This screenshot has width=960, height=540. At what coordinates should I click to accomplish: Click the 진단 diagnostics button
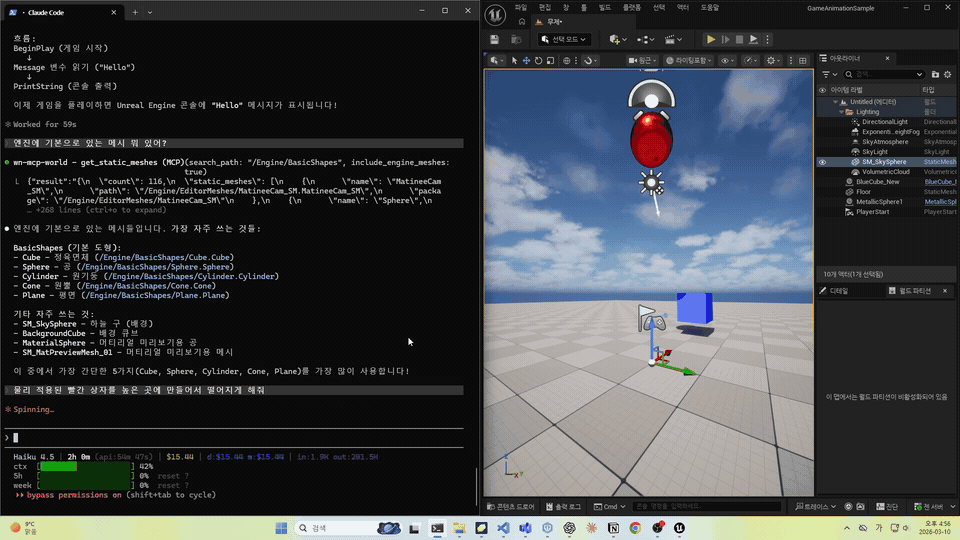(x=887, y=506)
